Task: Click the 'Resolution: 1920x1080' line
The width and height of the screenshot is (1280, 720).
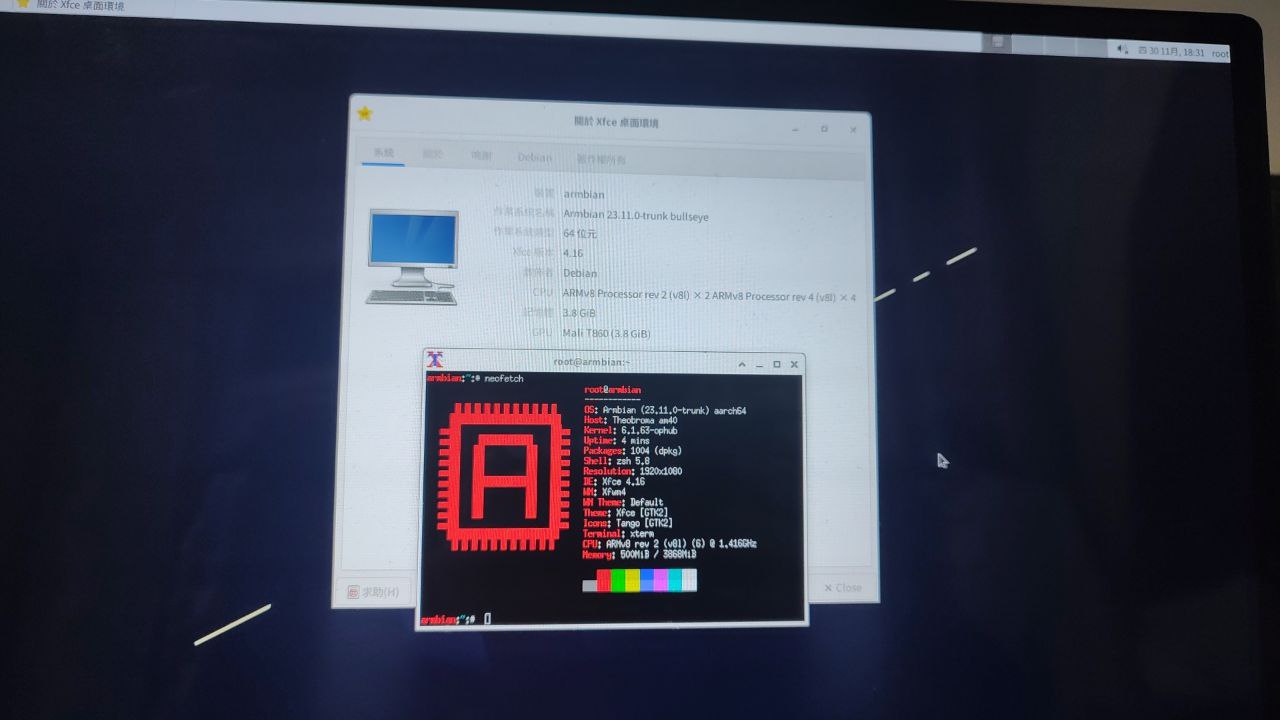Action: tap(633, 471)
